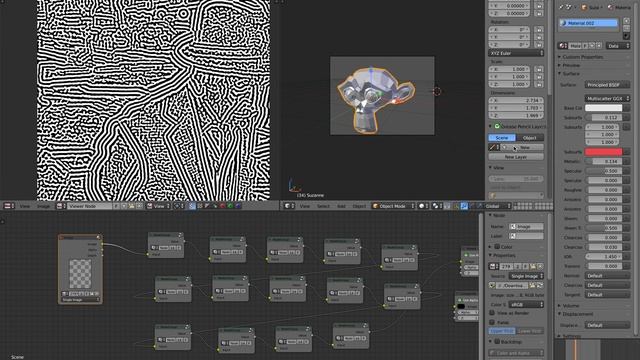Open the XYZ Euler rotation mode dropdown
Screen dimensions: 640x360
(x=516, y=53)
